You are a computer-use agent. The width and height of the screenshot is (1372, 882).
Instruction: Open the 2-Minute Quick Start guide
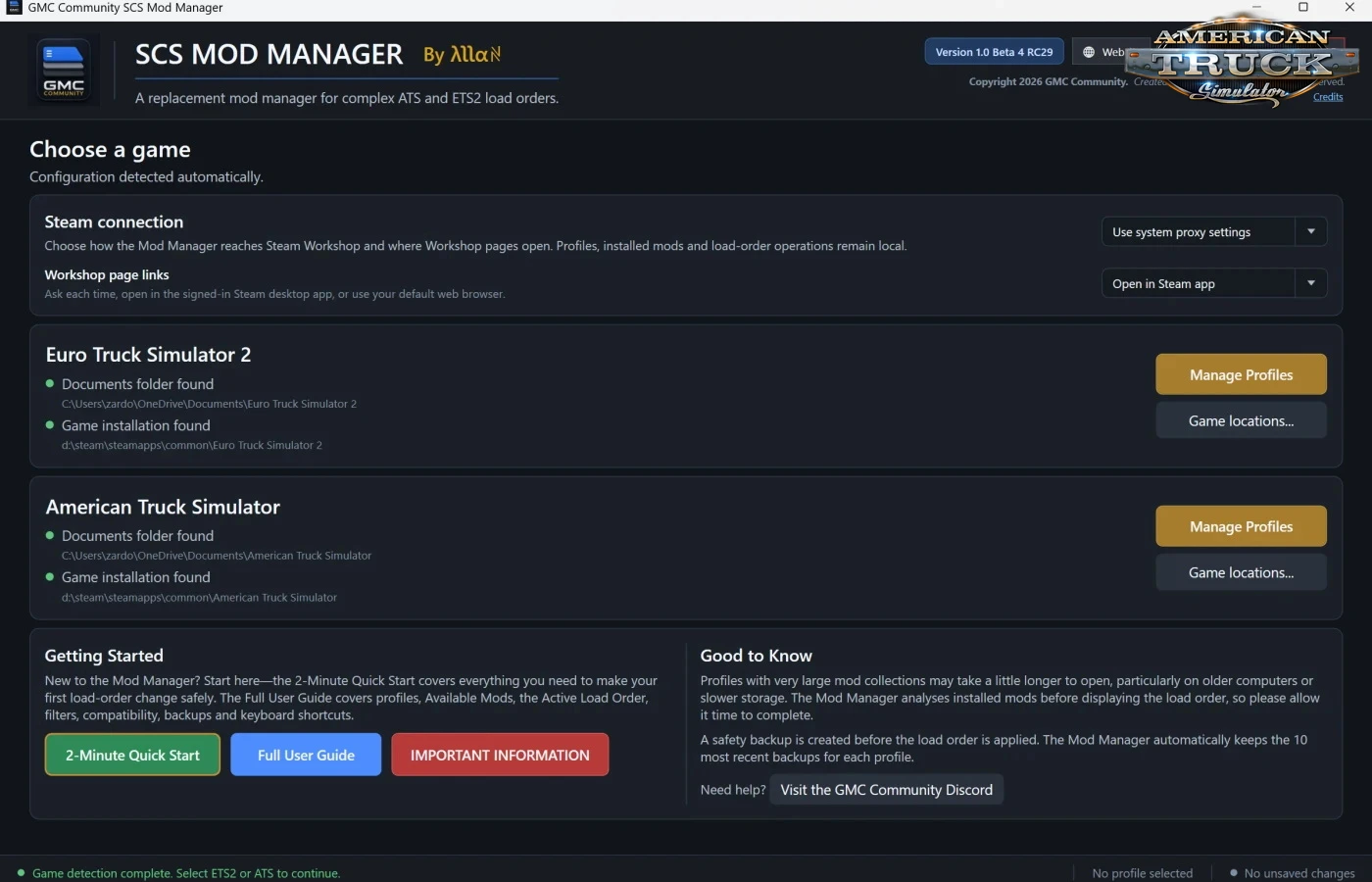[x=132, y=756]
